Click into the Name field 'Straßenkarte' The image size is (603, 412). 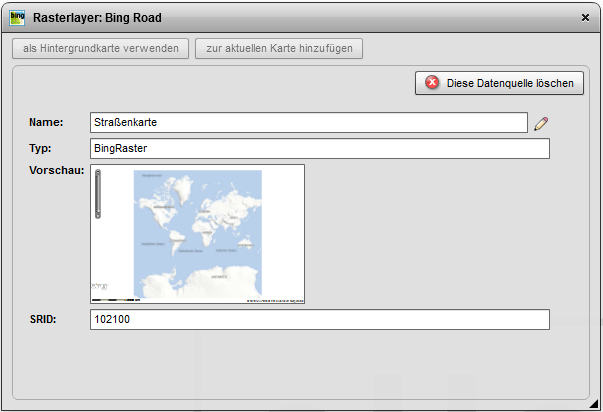click(309, 123)
